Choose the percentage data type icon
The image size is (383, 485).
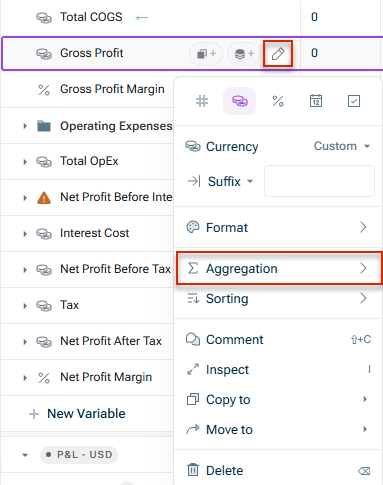pyautogui.click(x=278, y=101)
